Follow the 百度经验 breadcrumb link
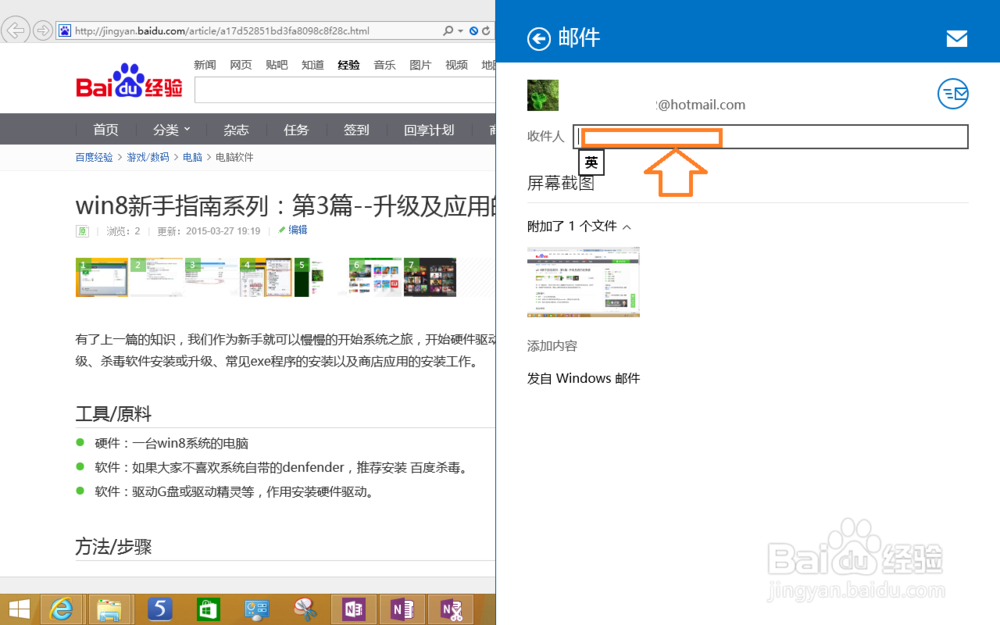The image size is (1000, 625). [94, 157]
